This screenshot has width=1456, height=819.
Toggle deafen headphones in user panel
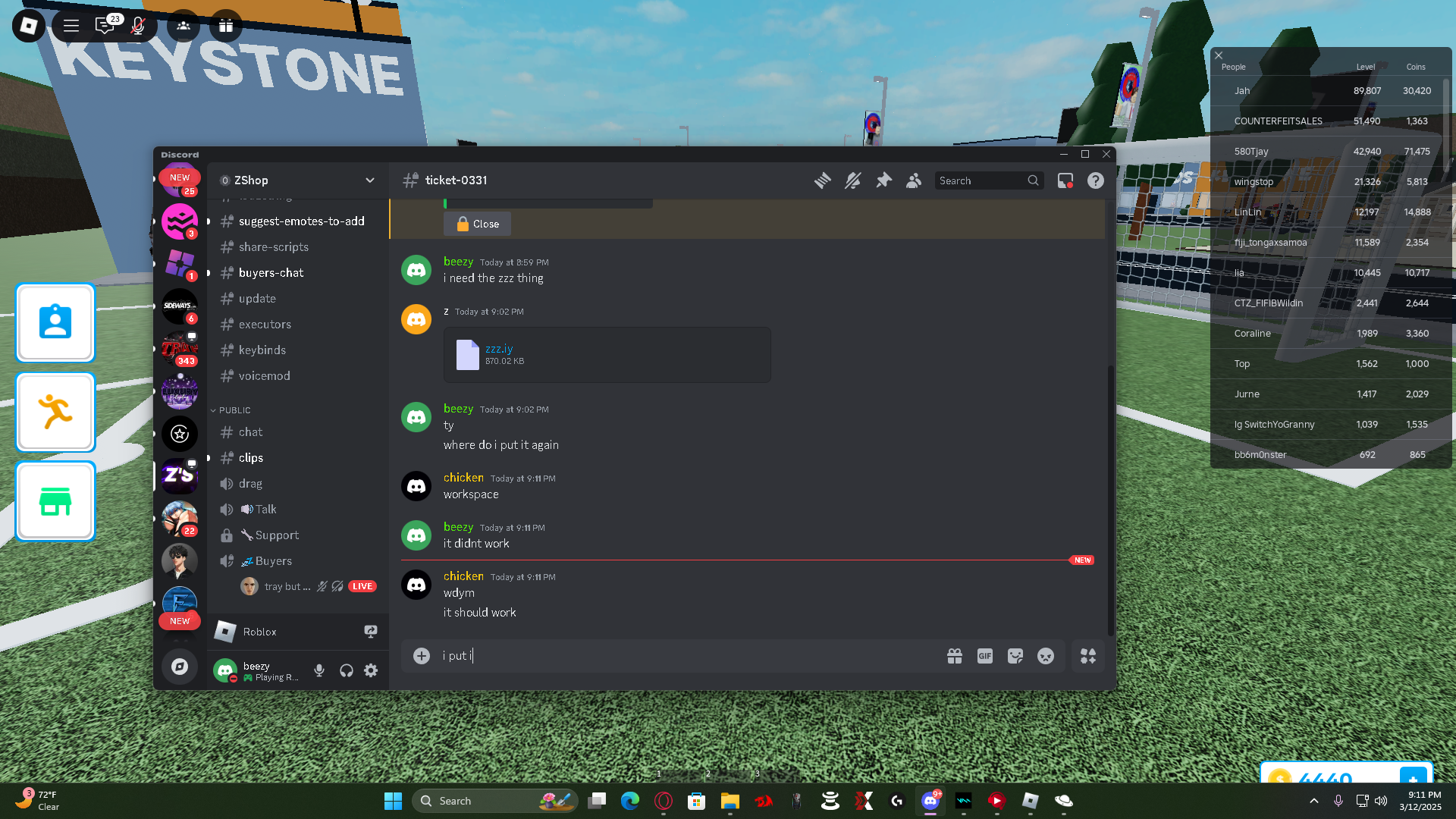346,670
